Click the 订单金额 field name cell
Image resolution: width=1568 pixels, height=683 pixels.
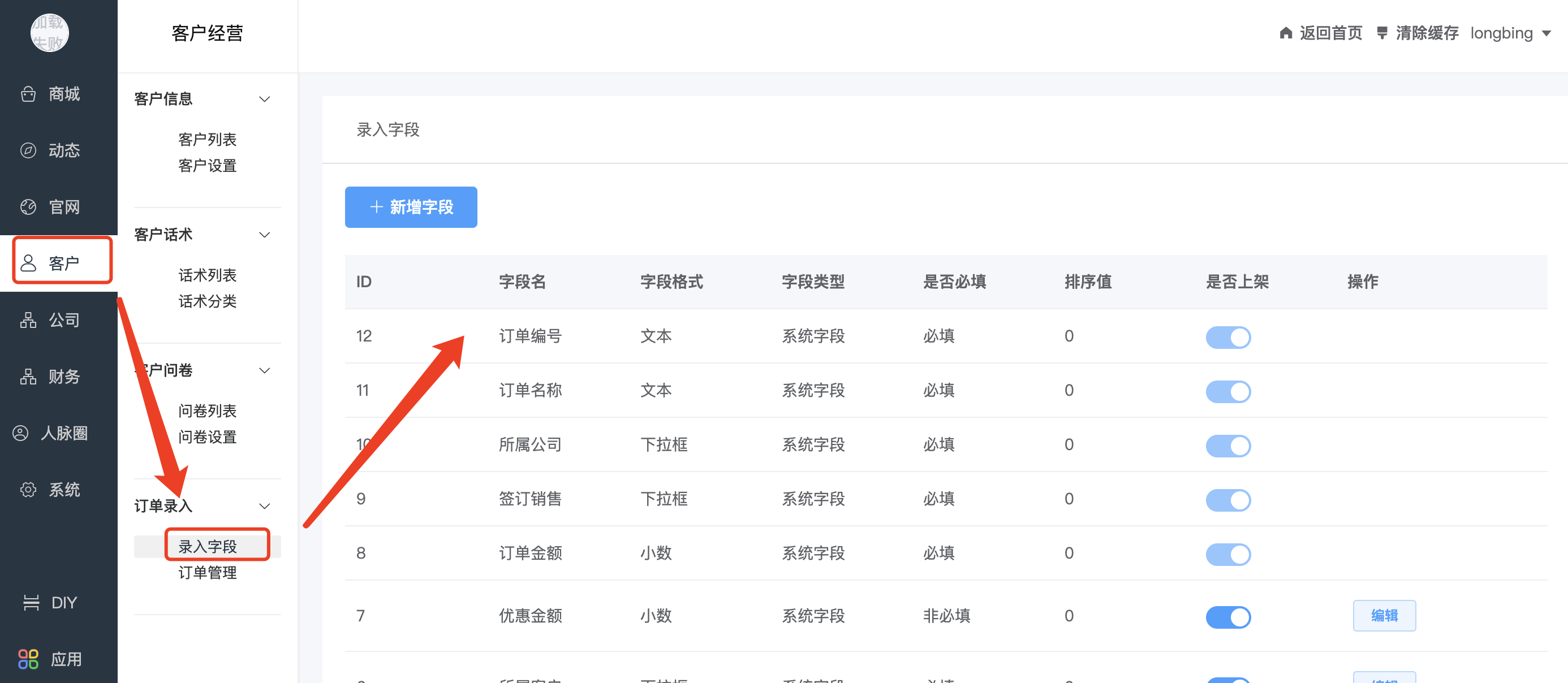coord(530,553)
